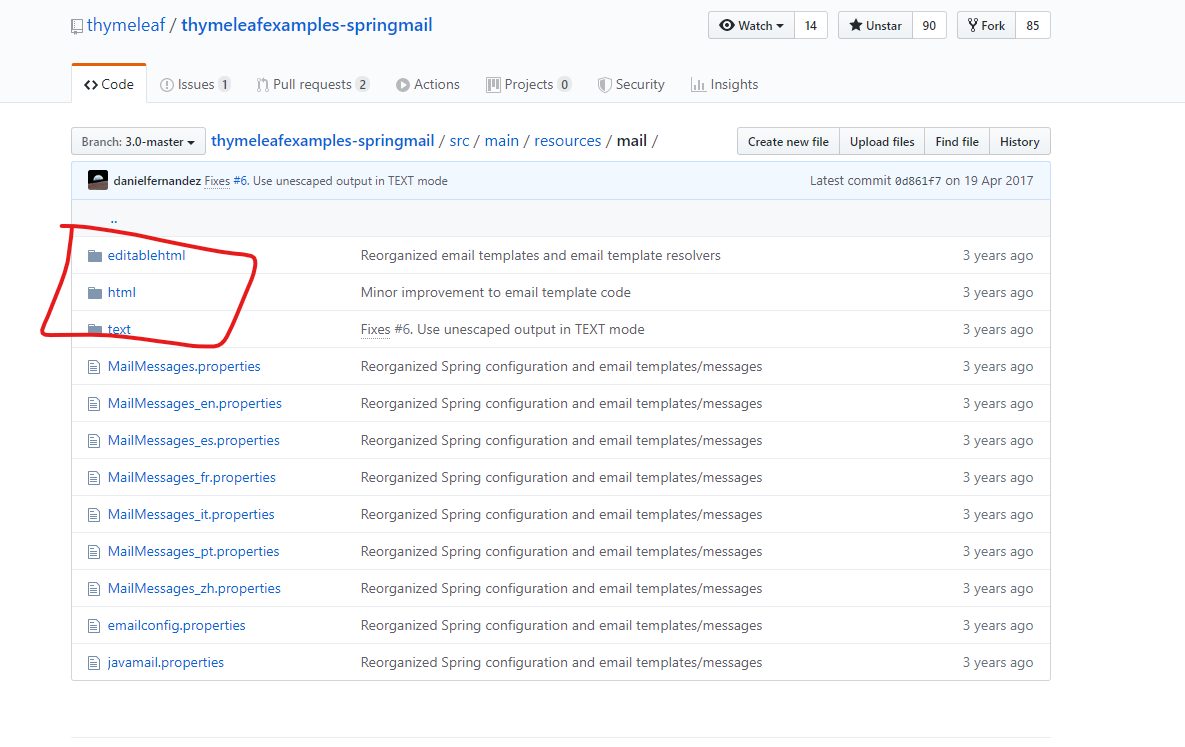
Task: Click the file icon beside emailconfig.properties
Action: 94,626
